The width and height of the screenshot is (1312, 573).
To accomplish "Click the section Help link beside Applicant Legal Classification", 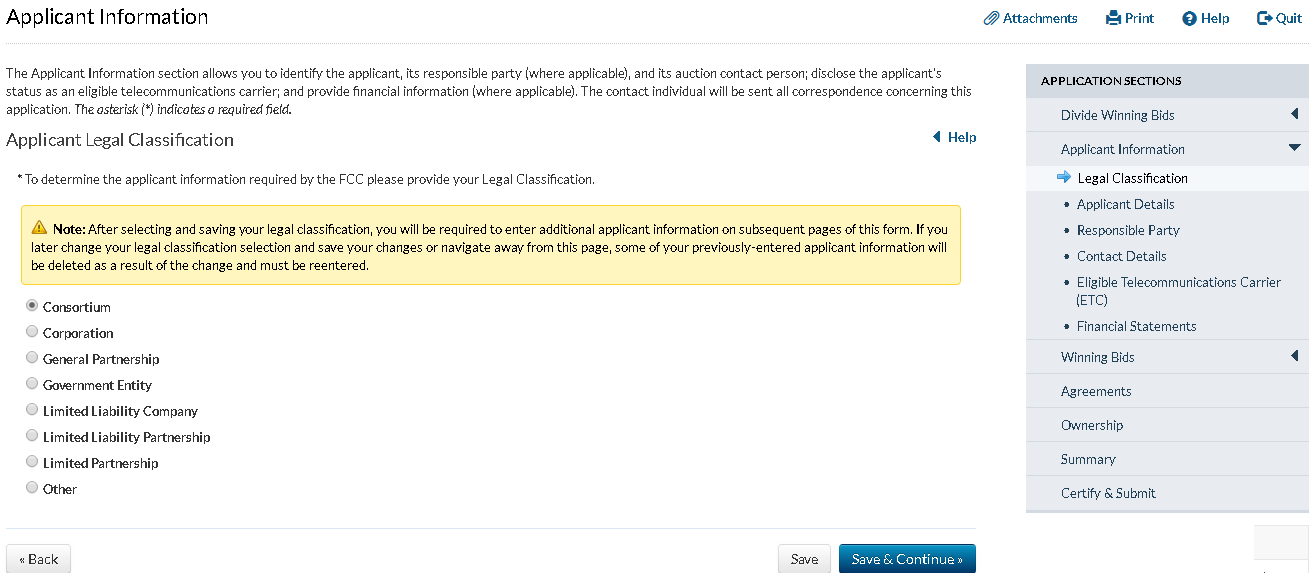I will pos(954,137).
